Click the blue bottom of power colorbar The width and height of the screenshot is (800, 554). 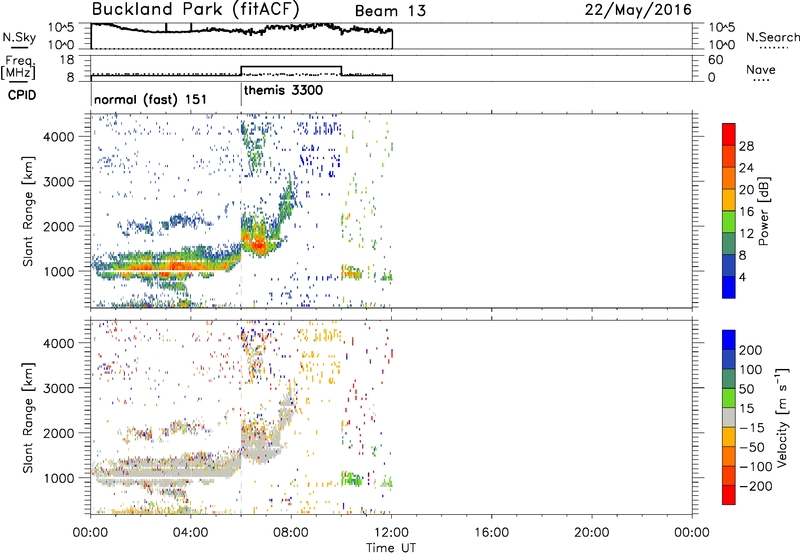pyautogui.click(x=729, y=287)
